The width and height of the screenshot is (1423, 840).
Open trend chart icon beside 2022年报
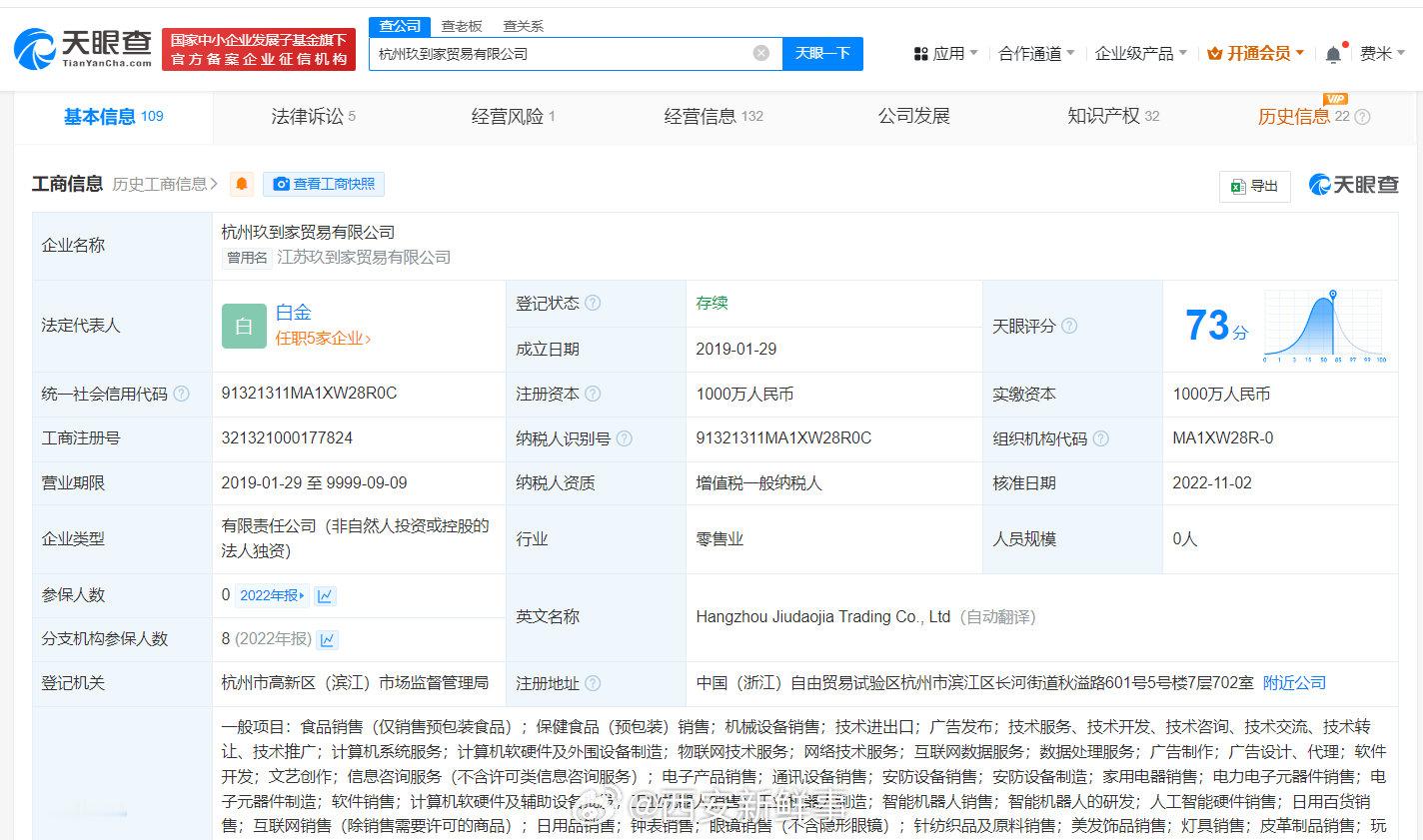(325, 595)
